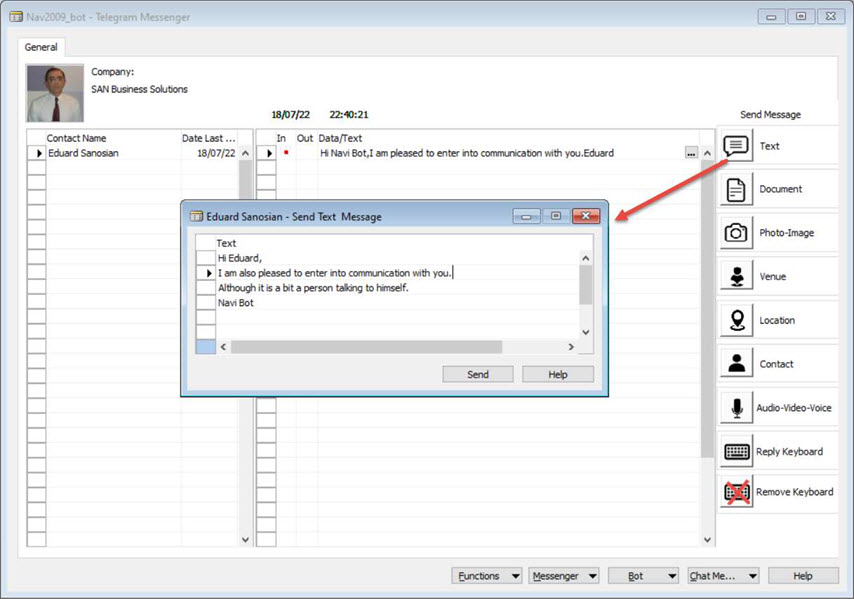Screen dimensions: 854x599
Task: Click the ellipsis button on the message row
Action: [x=691, y=153]
